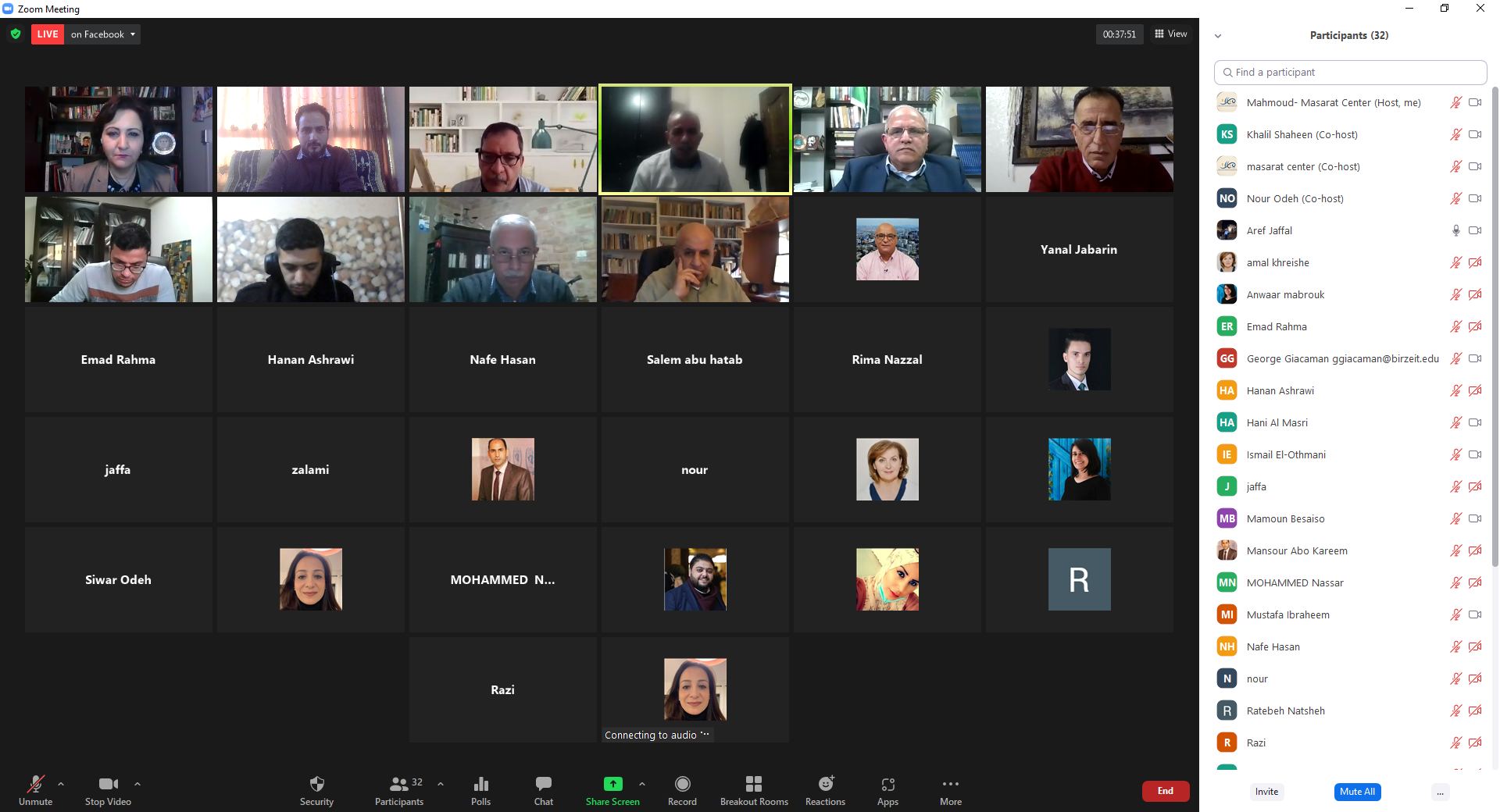Image resolution: width=1500 pixels, height=812 pixels.
Task: Open the Apps panel
Action: tap(887, 790)
